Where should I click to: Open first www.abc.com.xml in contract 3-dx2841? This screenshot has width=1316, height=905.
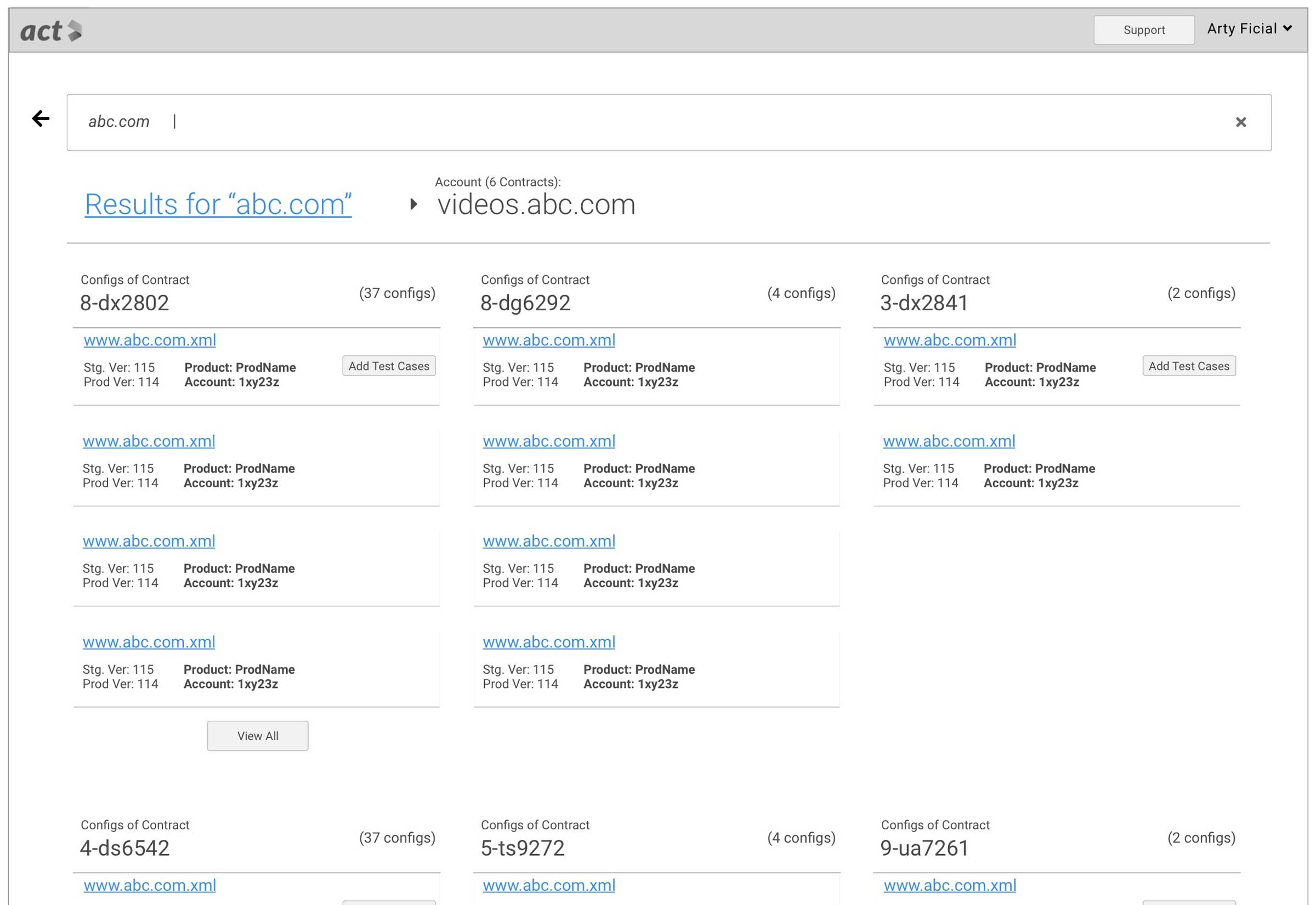(x=949, y=340)
